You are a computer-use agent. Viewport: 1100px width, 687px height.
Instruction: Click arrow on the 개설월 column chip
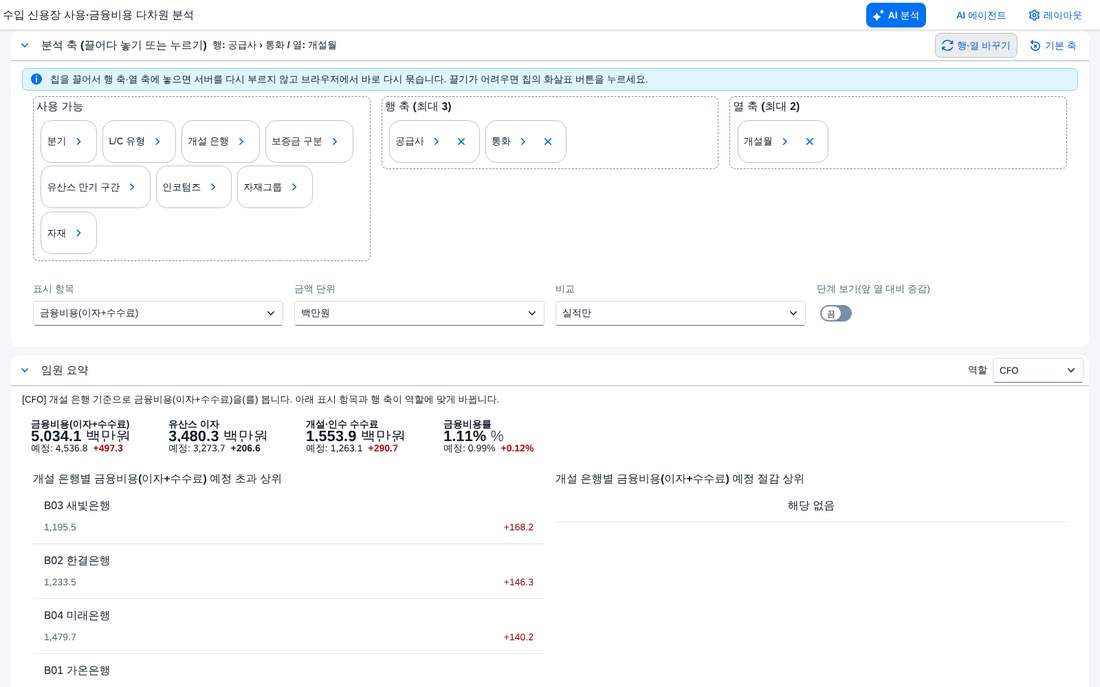784,142
